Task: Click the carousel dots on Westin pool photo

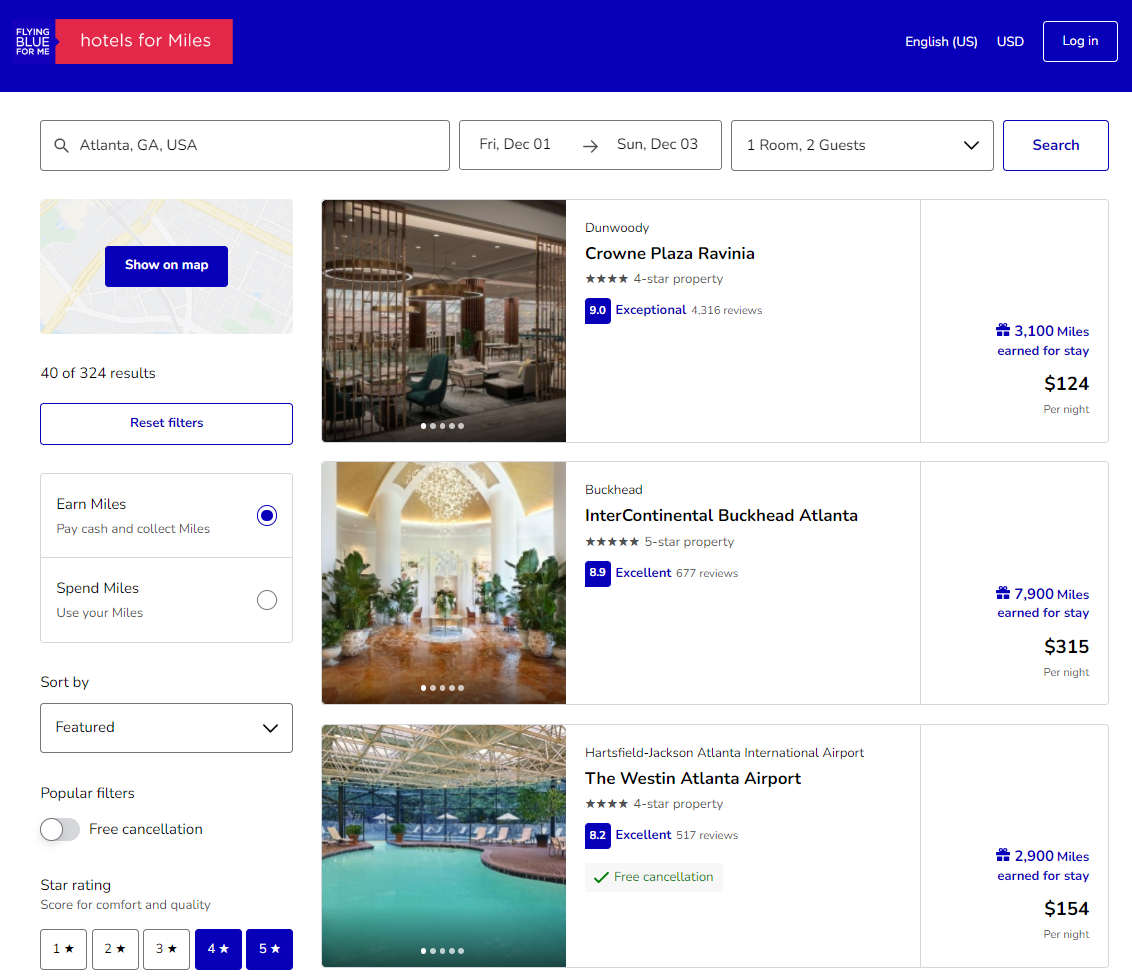Action: click(443, 951)
